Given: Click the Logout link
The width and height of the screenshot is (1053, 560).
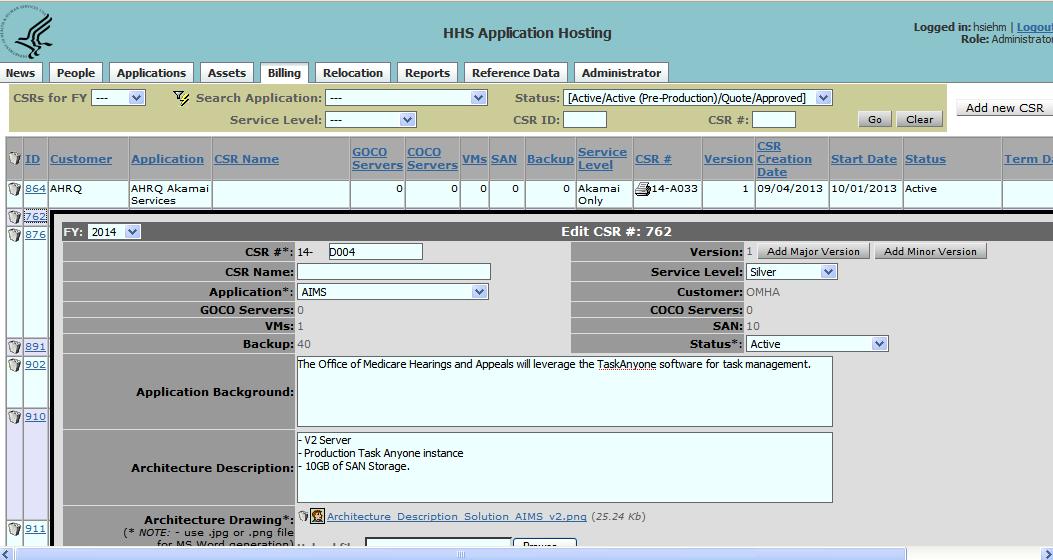Looking at the screenshot, I should coord(1034,28).
